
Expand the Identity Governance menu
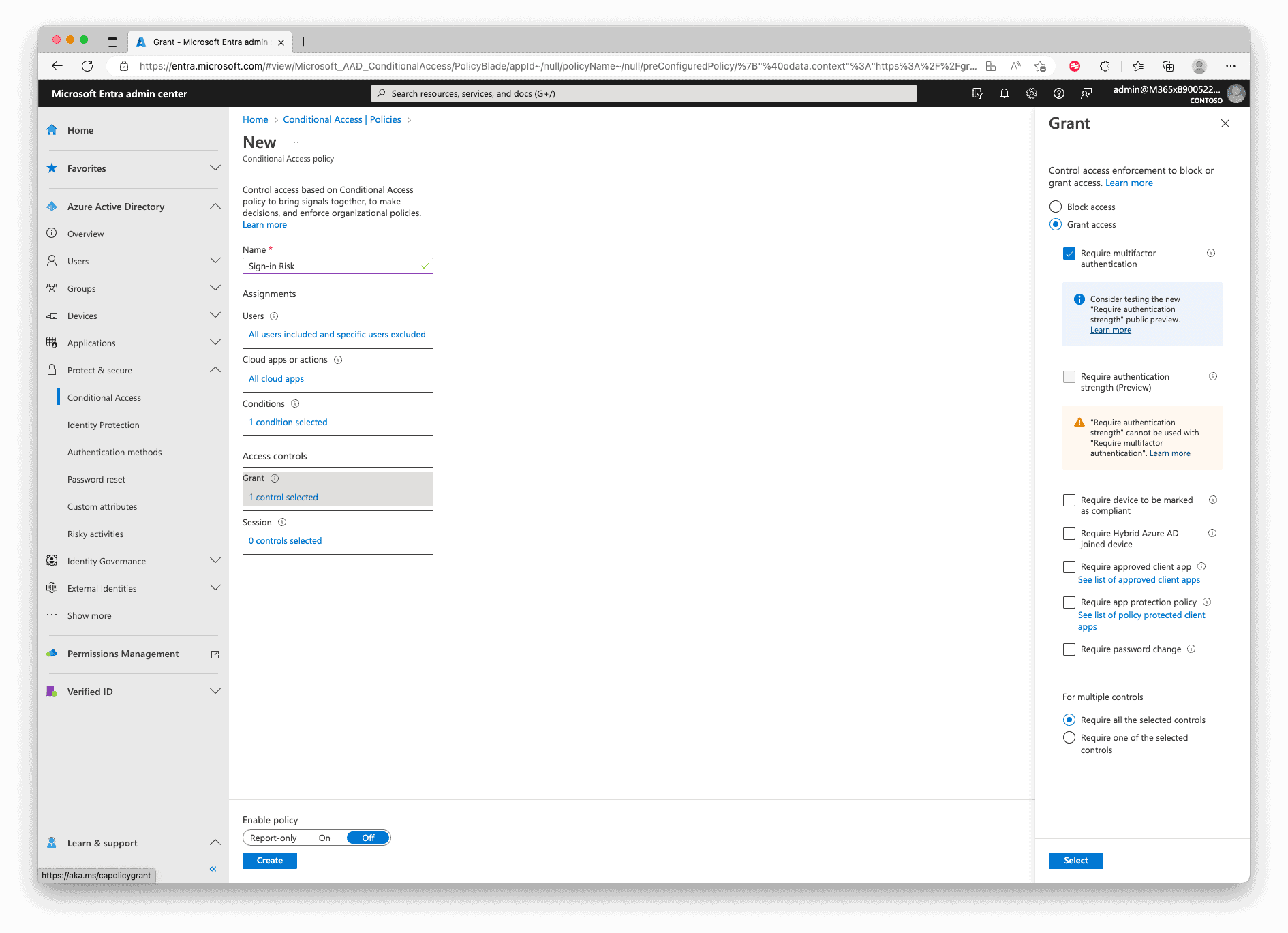tap(215, 561)
